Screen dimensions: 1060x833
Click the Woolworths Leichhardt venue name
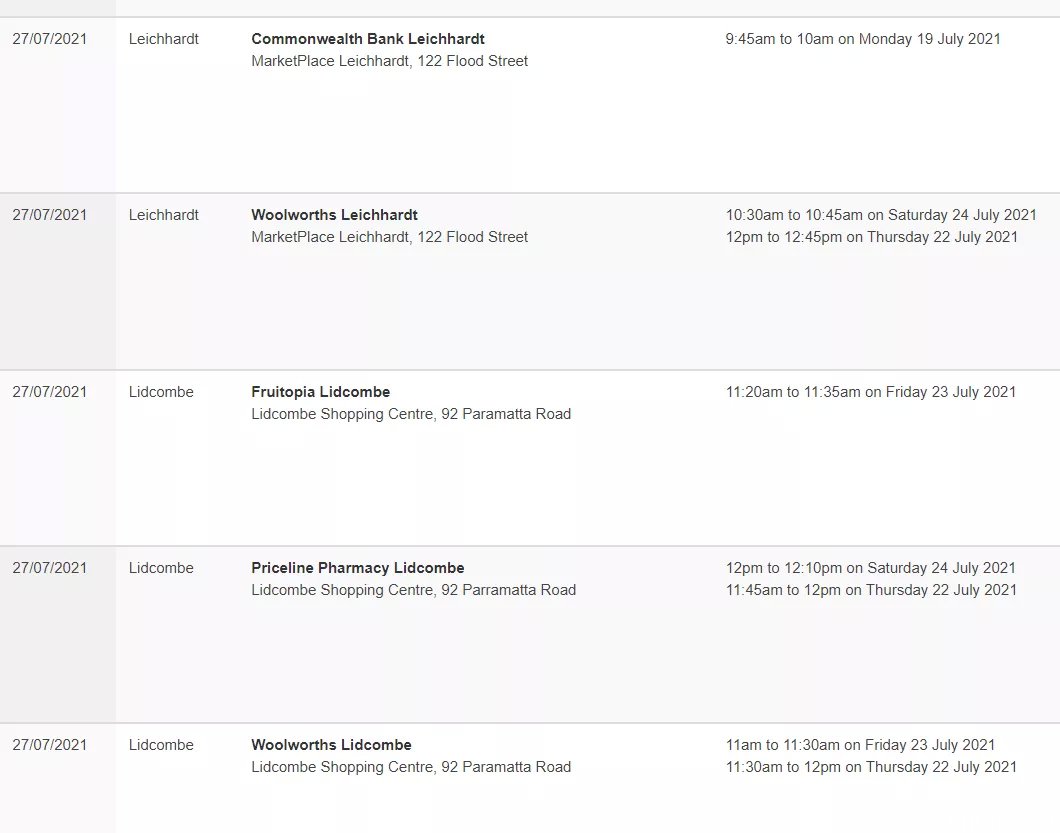335,215
